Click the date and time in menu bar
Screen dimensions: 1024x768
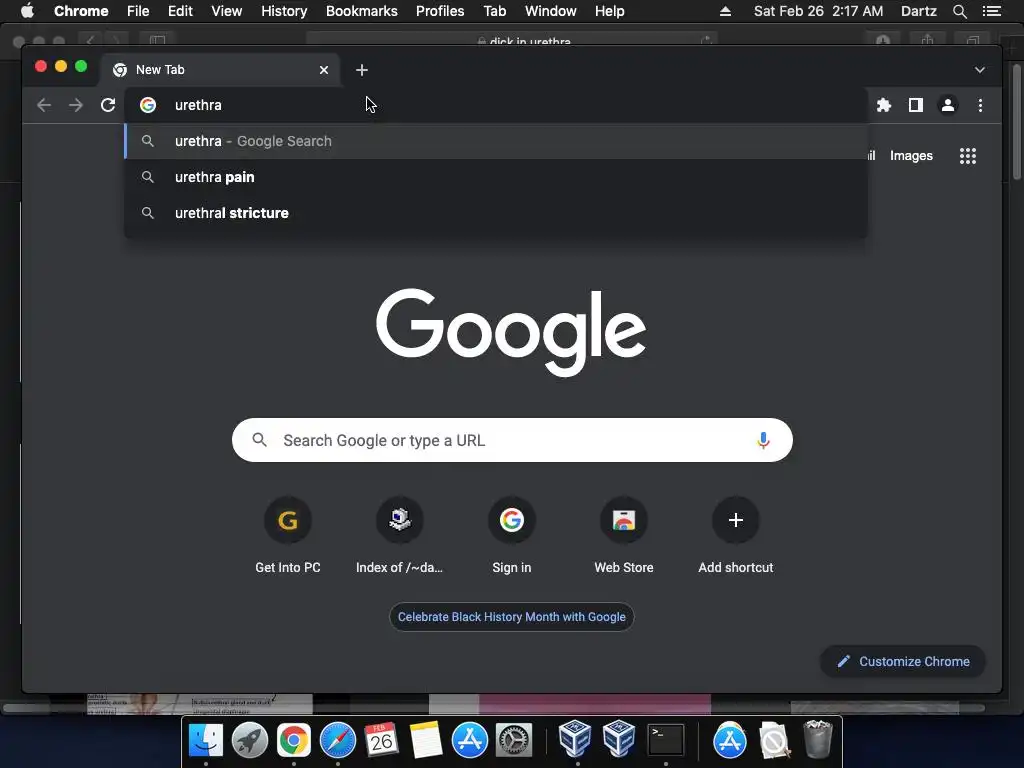[818, 11]
